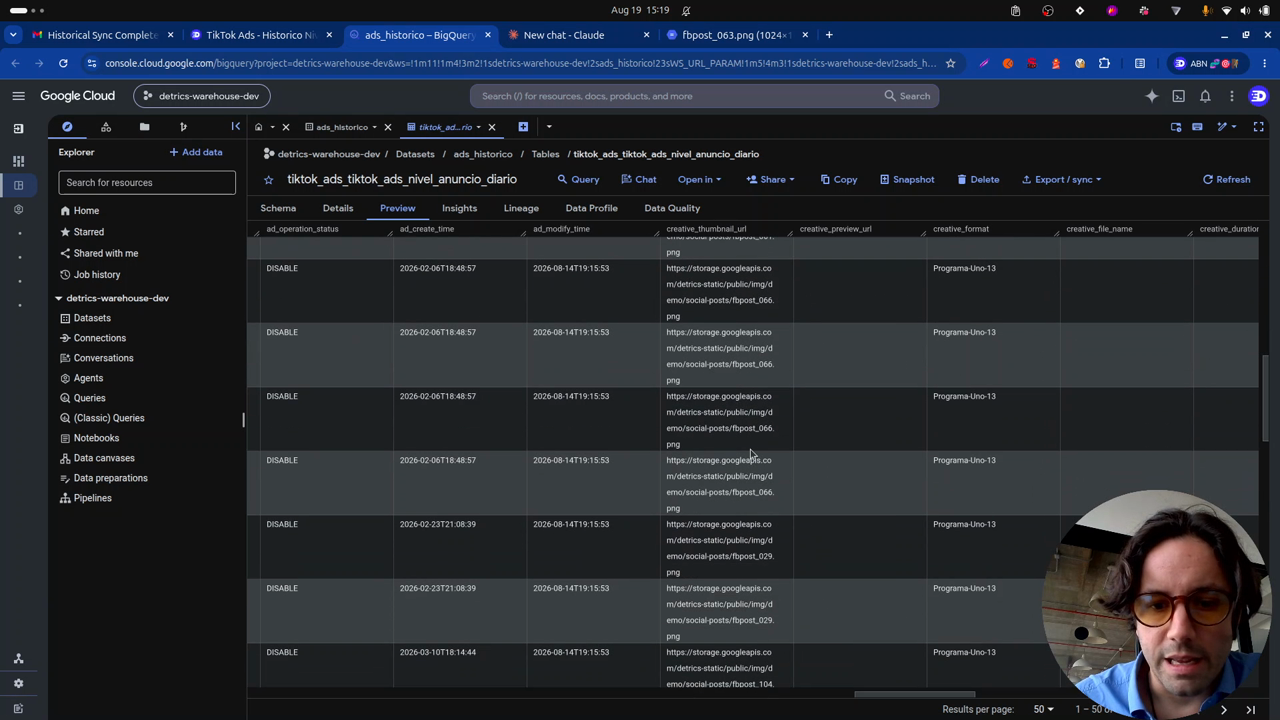Open the three-dot more menu in Cloud header
This screenshot has height=720, width=1280.
[1232, 96]
